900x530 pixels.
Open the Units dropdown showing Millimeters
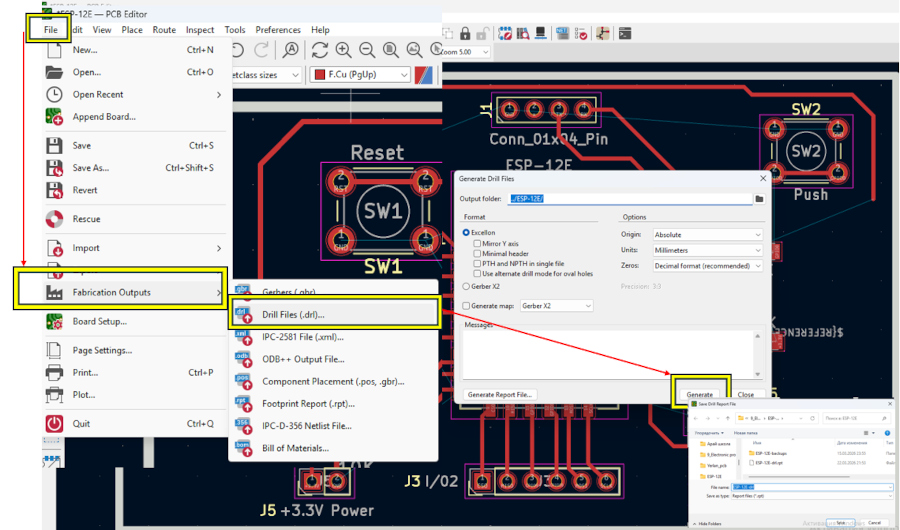tap(708, 250)
